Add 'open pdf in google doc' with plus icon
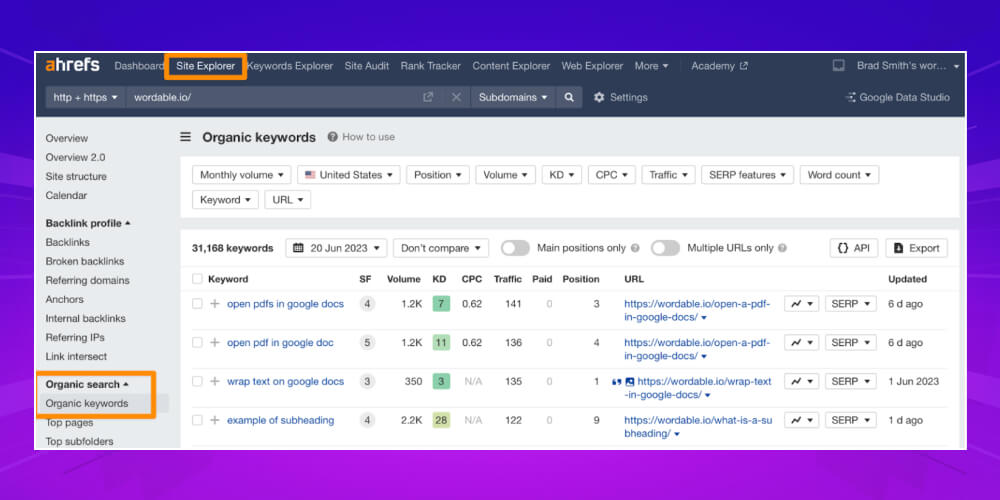Screen dimensions: 1000x500 [x=215, y=342]
